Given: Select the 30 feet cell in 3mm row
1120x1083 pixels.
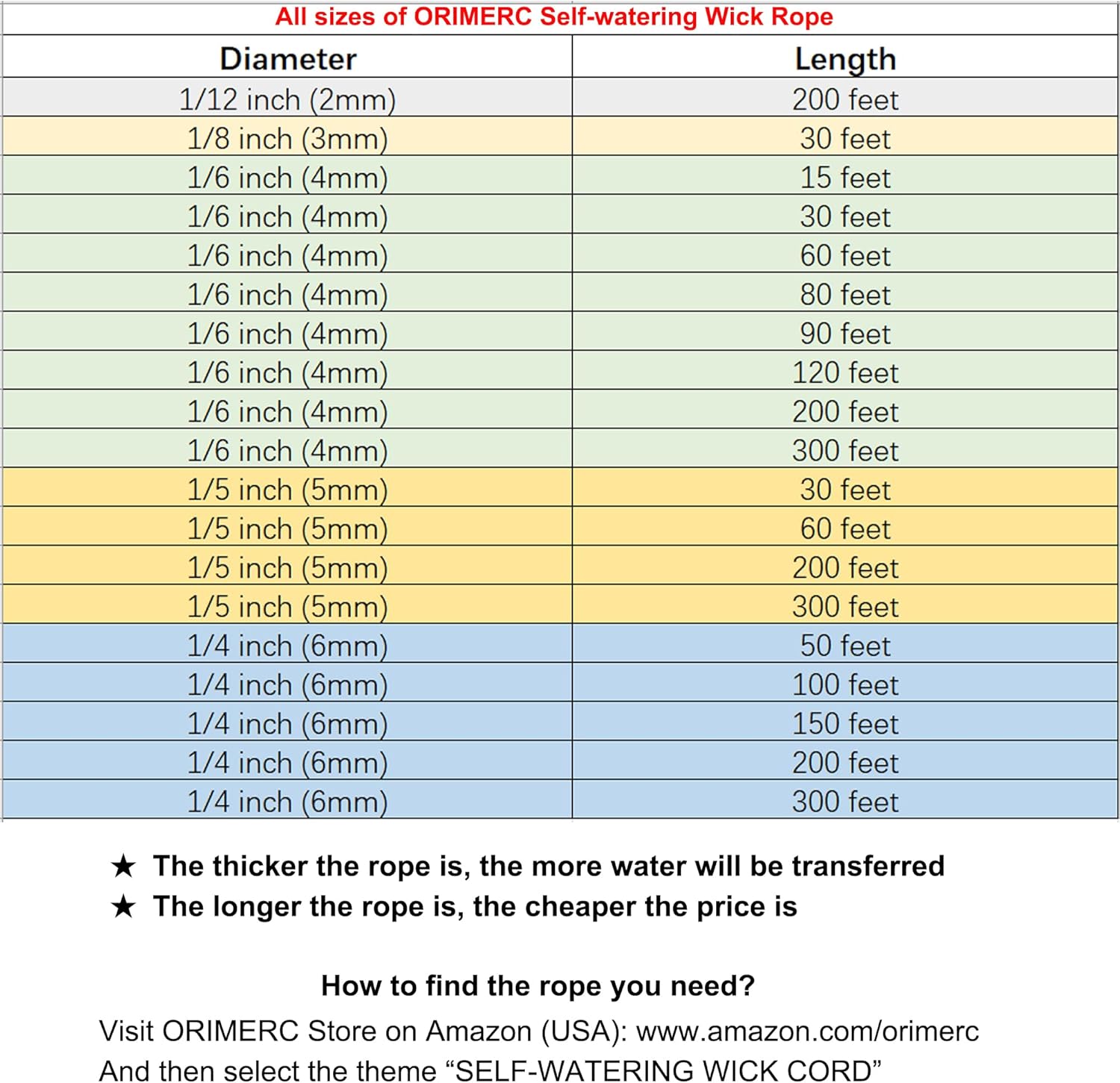Looking at the screenshot, I should click(x=845, y=137).
